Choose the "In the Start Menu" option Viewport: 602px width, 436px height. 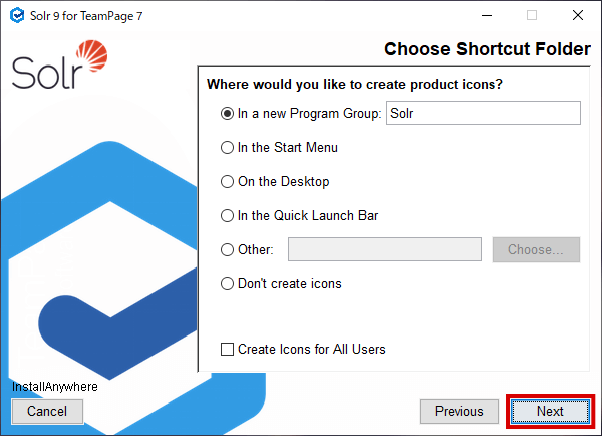[x=227, y=148]
